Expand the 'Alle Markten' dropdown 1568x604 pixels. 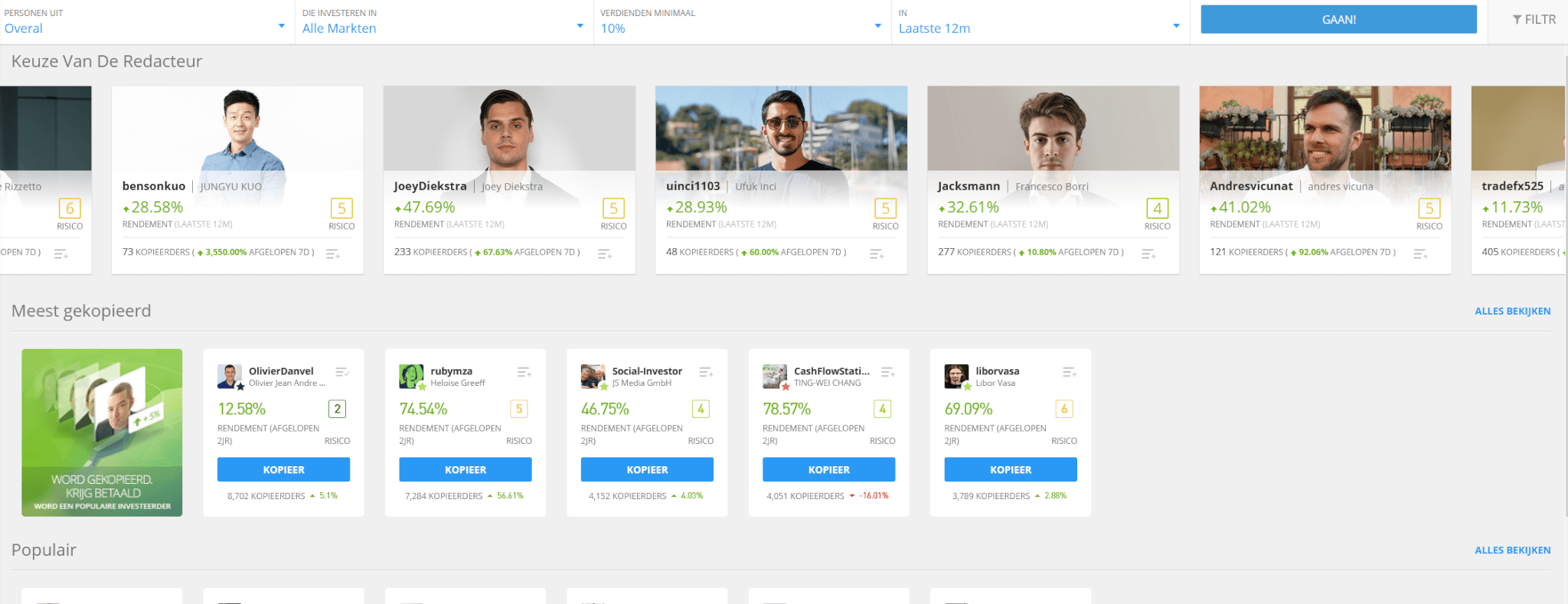click(x=443, y=21)
